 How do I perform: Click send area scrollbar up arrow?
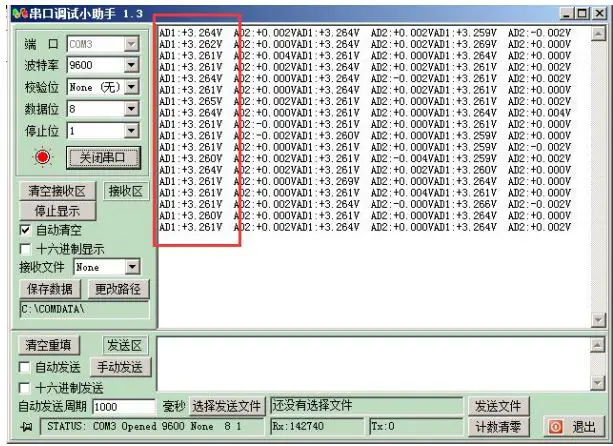(598, 345)
